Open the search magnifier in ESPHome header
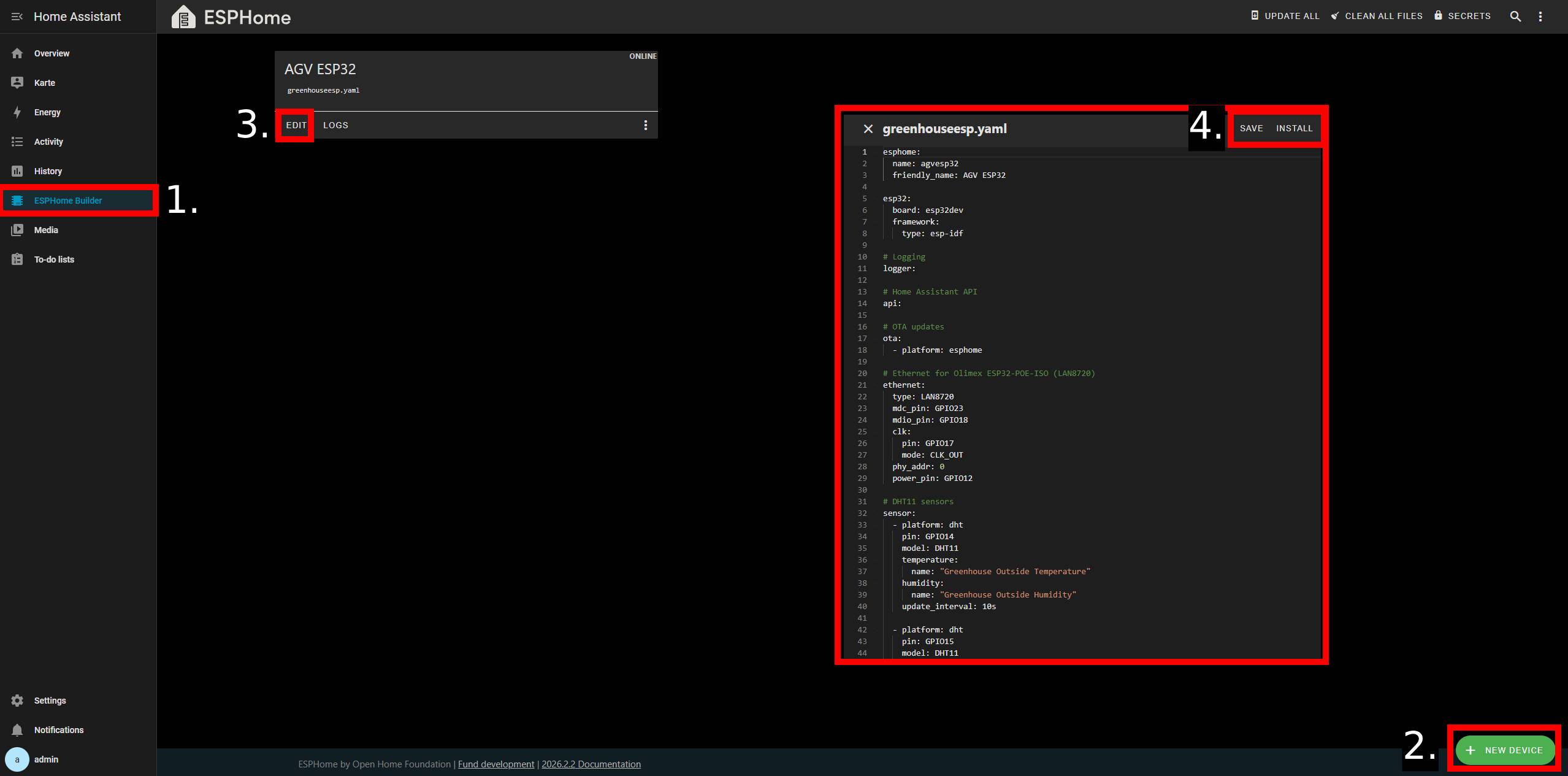Screen dimensions: 1568x776 tap(1515, 17)
